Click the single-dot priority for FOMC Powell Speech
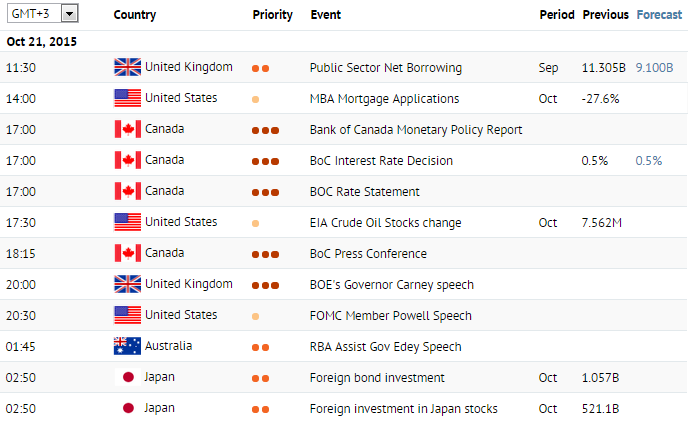 click(x=255, y=316)
